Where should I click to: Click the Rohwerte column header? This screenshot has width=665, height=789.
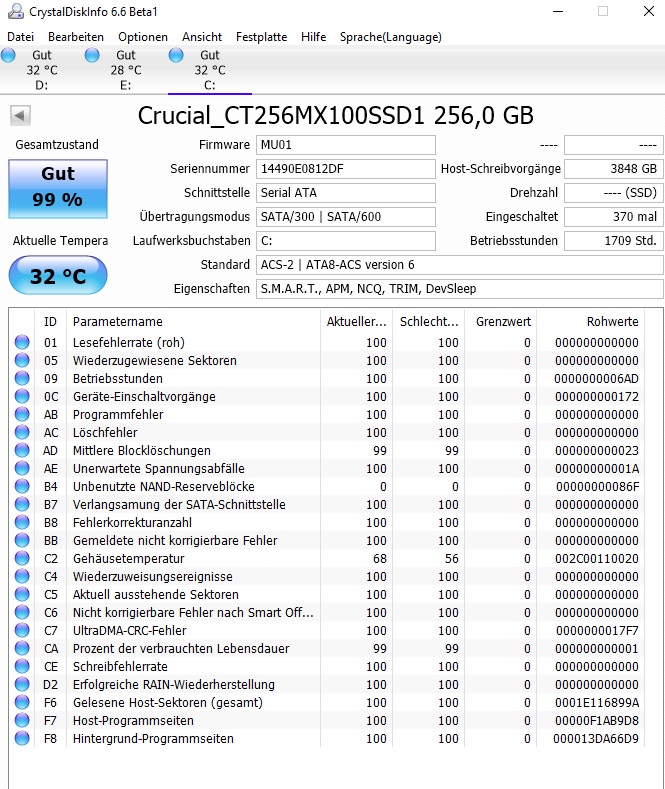click(591, 322)
